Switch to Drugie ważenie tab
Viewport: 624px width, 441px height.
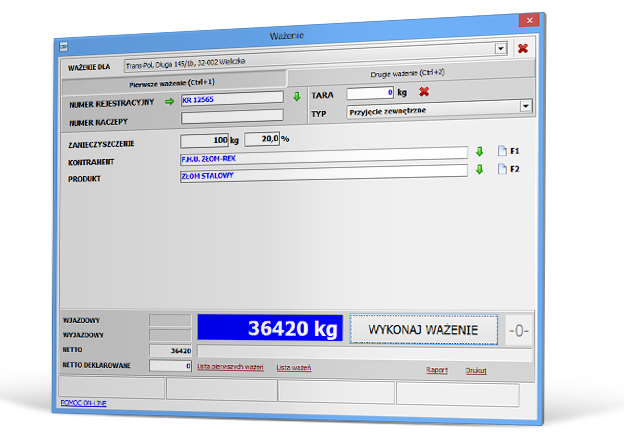[x=410, y=75]
